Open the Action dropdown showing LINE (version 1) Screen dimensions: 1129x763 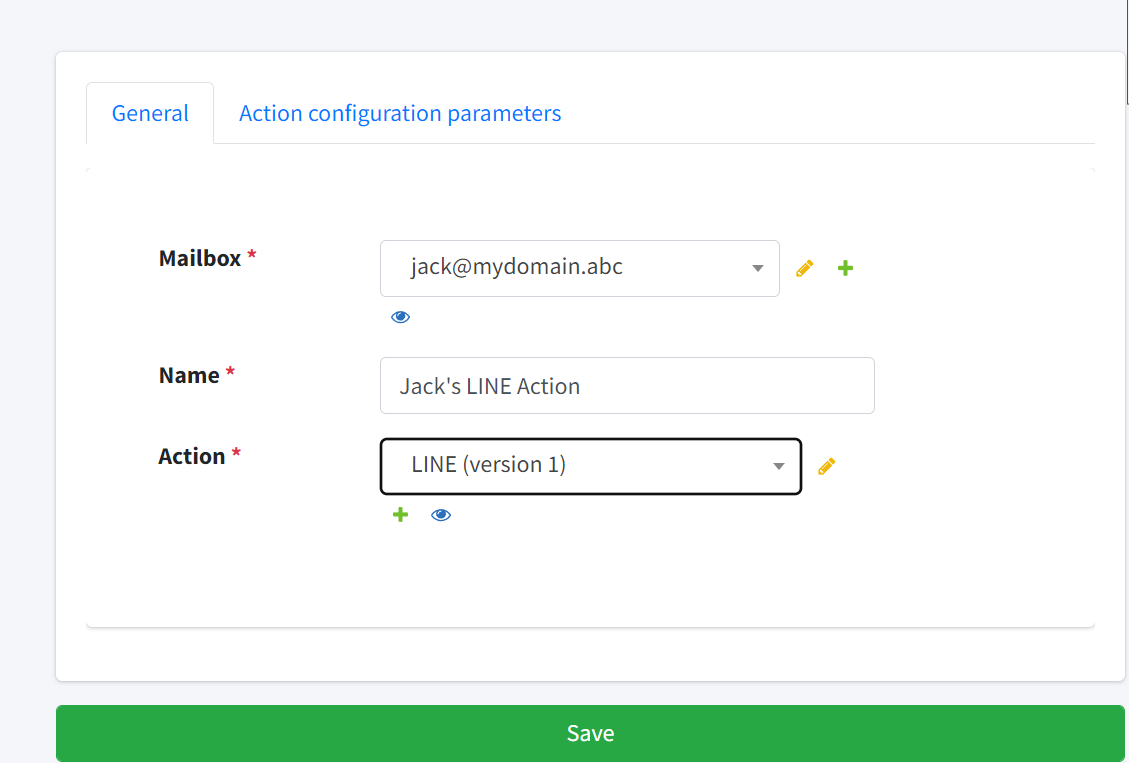click(590, 466)
